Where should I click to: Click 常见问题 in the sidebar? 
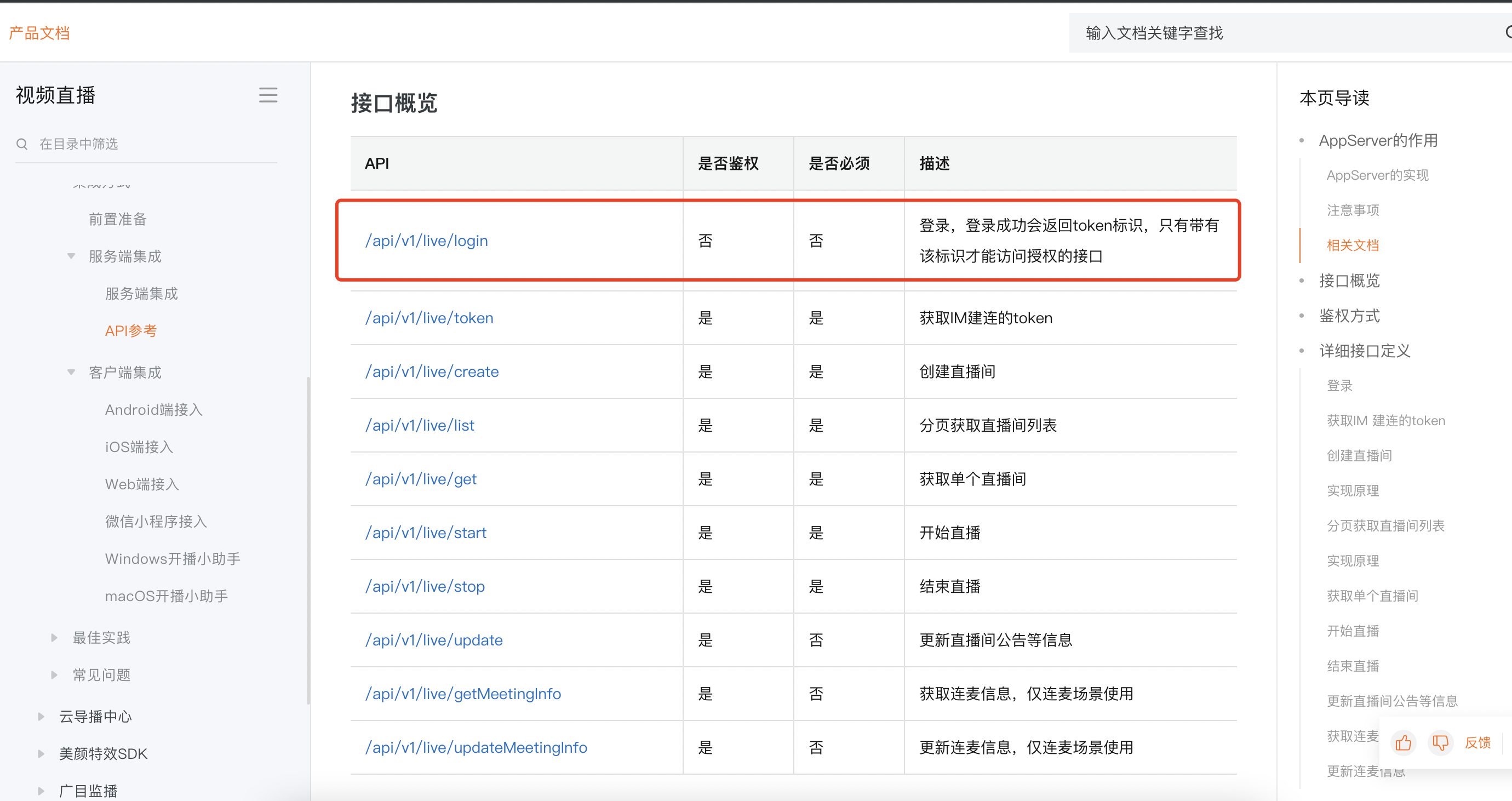[x=101, y=675]
